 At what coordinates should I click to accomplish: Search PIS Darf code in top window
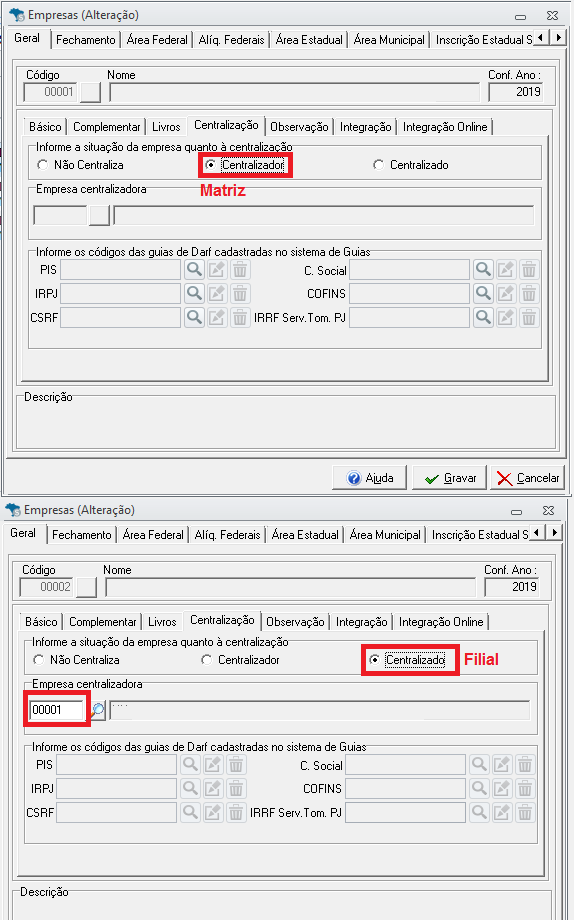[194, 270]
